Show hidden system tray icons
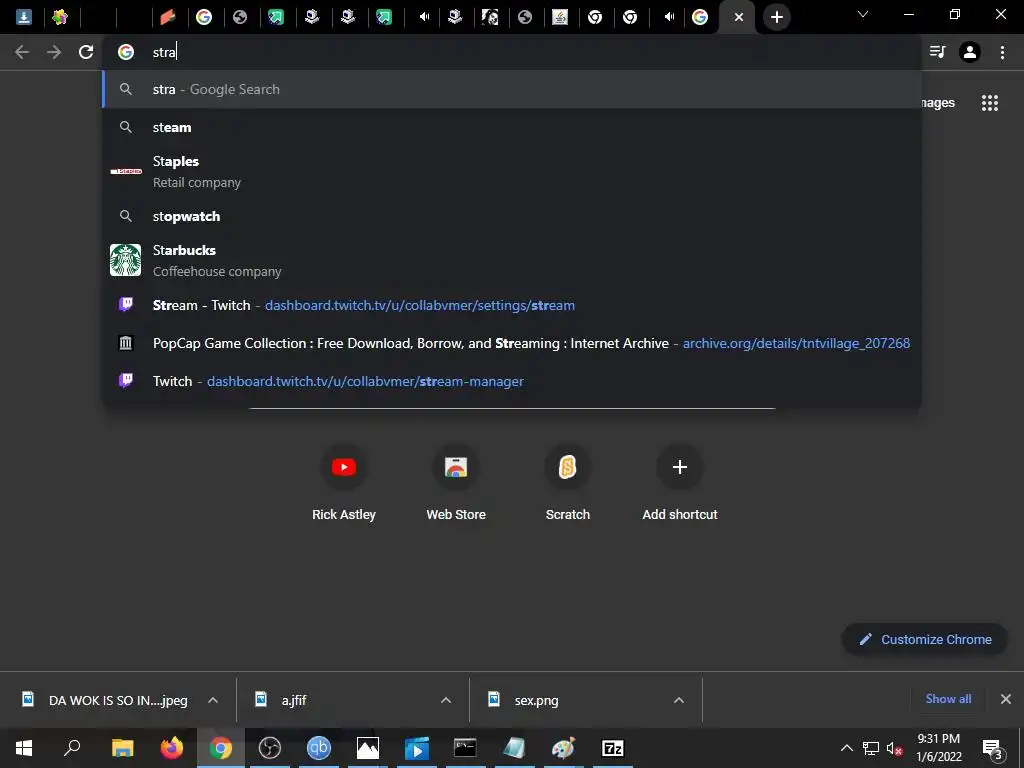 pos(846,748)
